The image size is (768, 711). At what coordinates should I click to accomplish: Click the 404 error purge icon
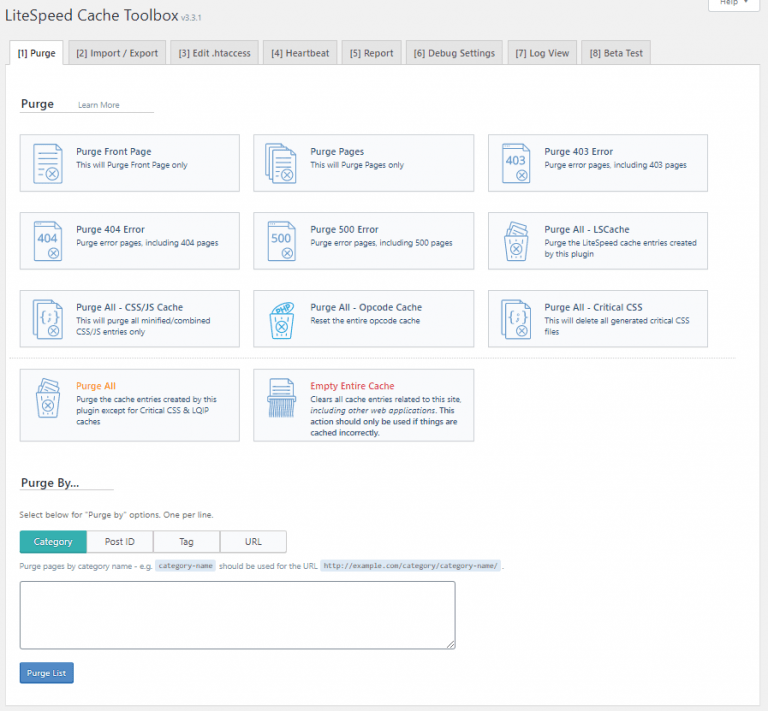[48, 241]
